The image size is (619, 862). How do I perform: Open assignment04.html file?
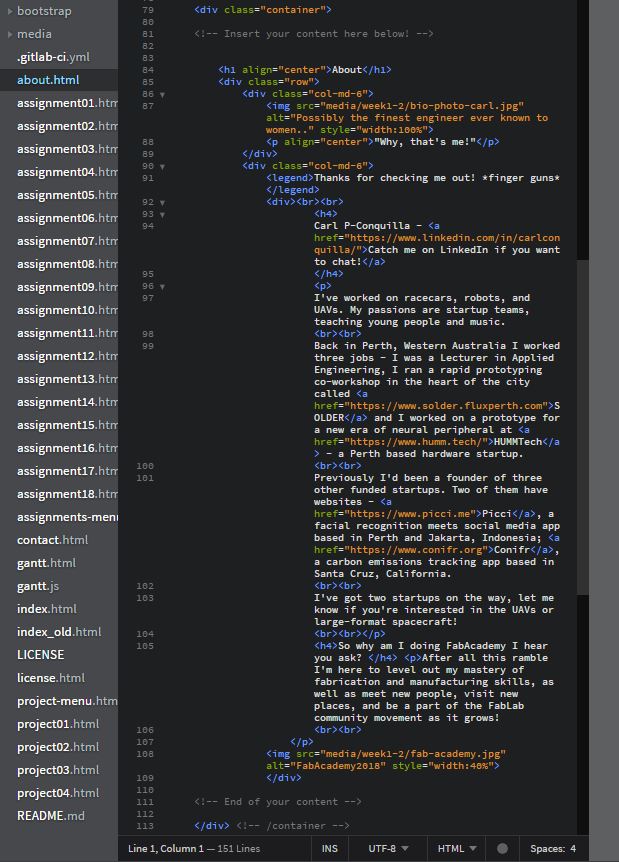[67, 173]
